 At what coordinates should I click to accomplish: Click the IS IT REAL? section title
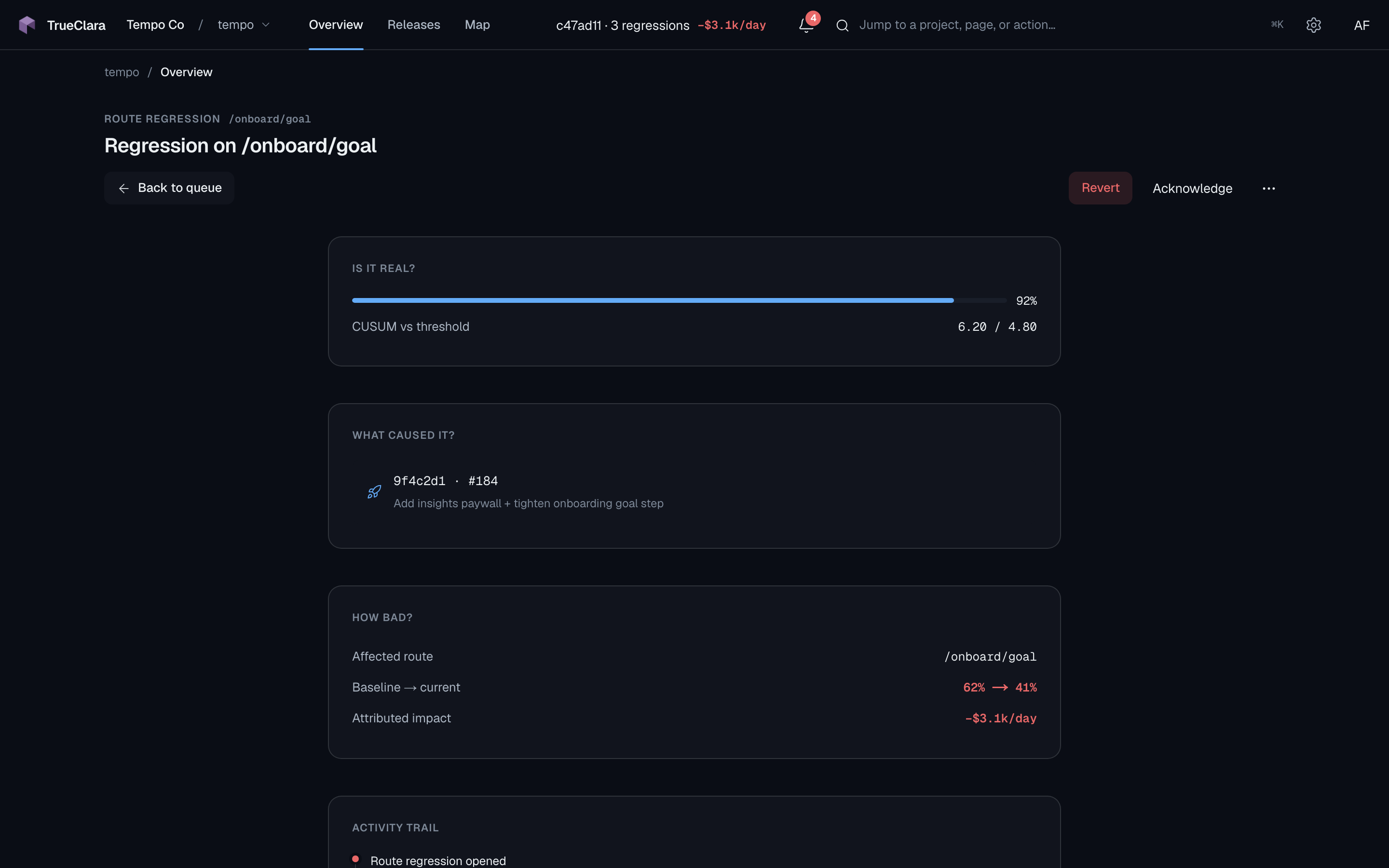coord(383,269)
